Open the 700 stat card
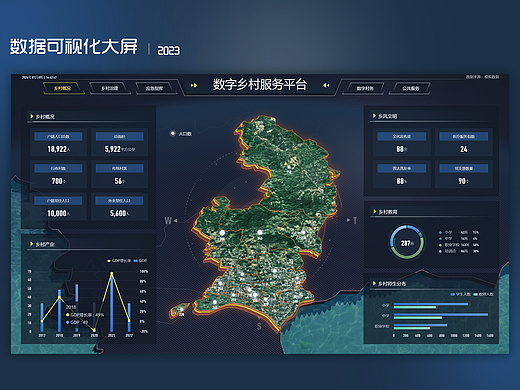Viewport: 520px width, 390px height. click(x=59, y=174)
